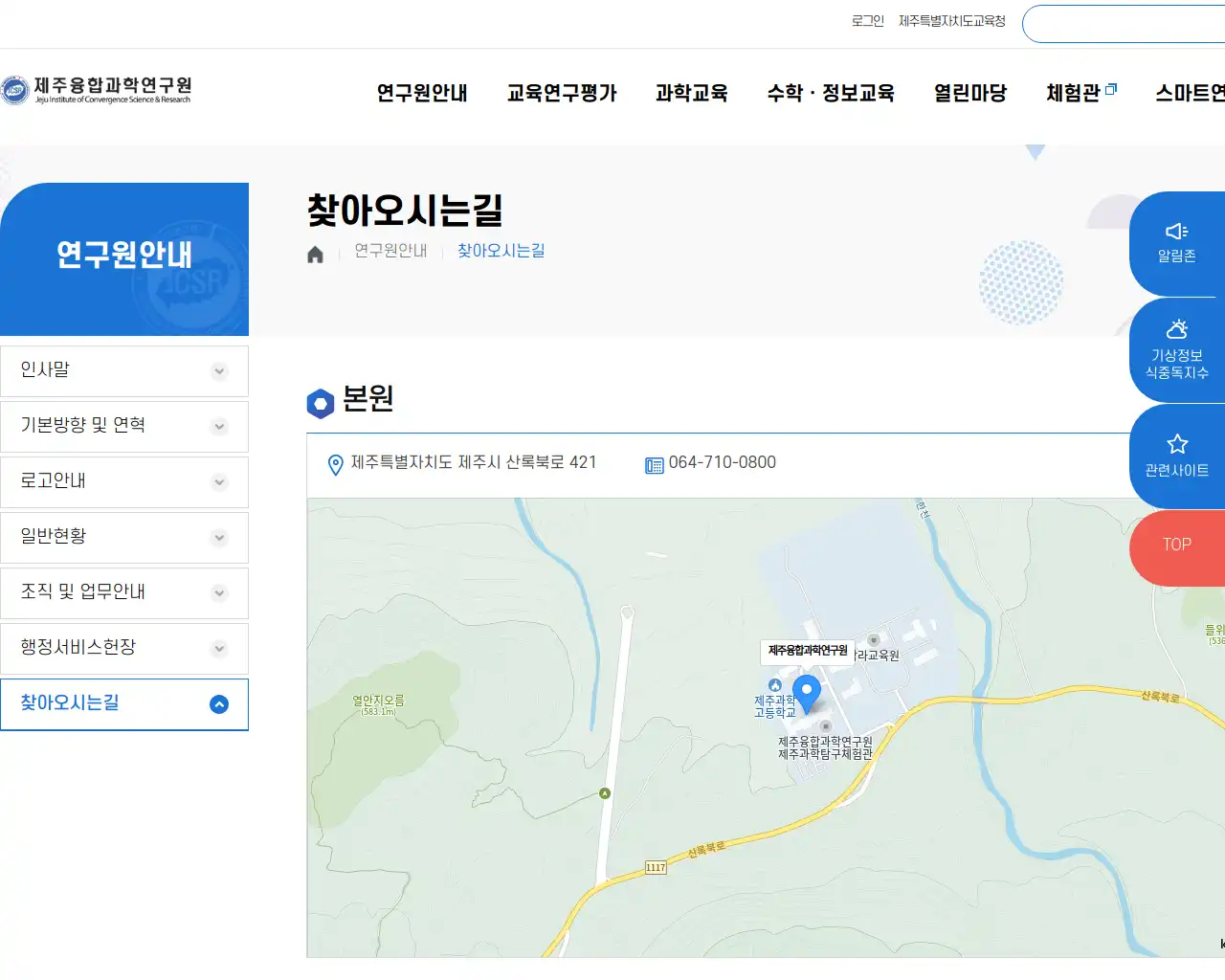The width and height of the screenshot is (1225, 980).
Task: Click the 제주융합과학연구원 map label bubble
Action: (x=808, y=651)
